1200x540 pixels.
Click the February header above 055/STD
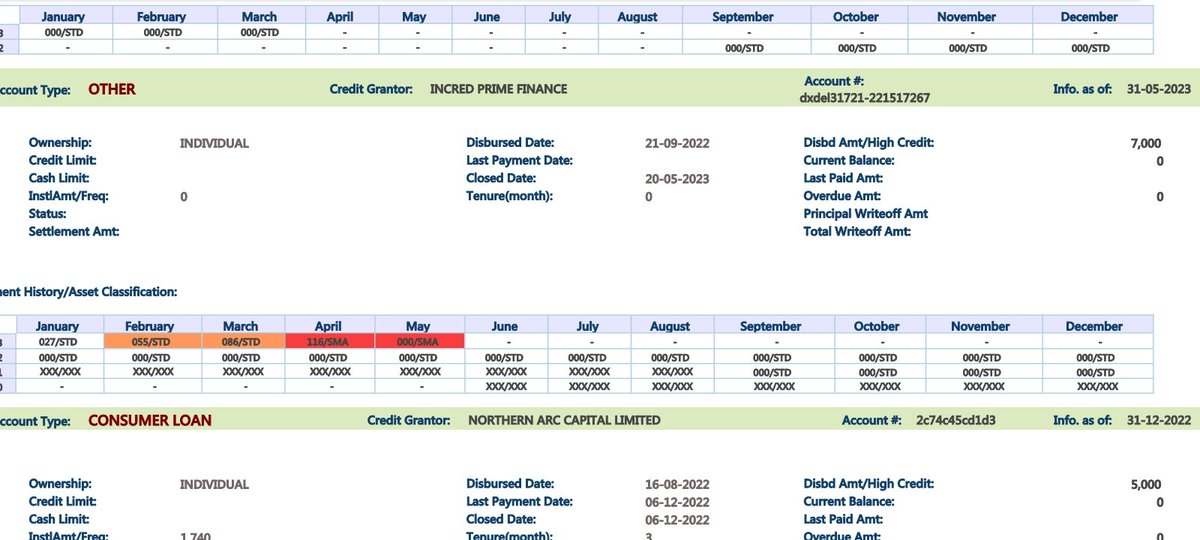click(x=150, y=326)
